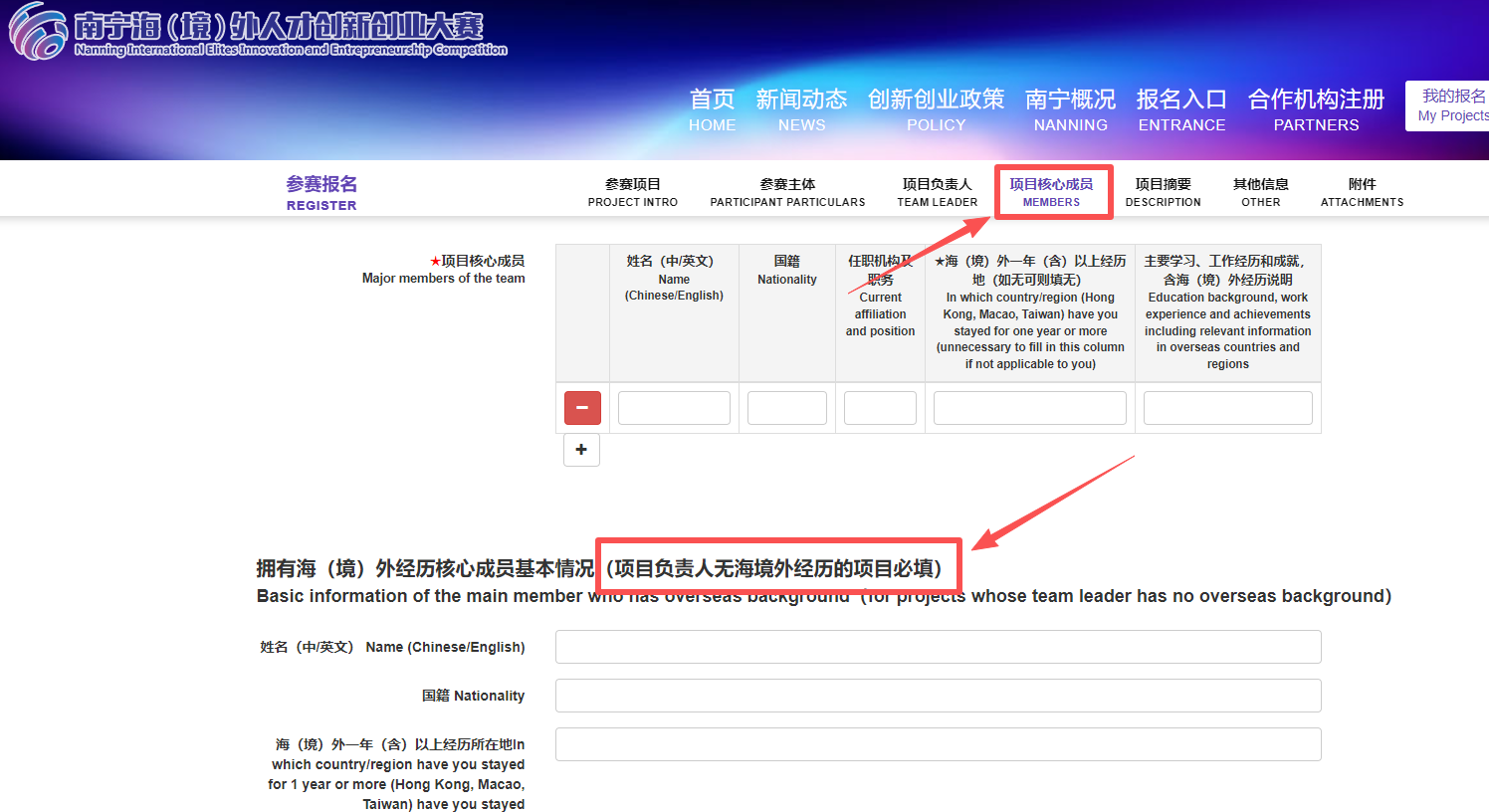The height and width of the screenshot is (812, 1489).
Task: Switch to 项目负责人 TEAM LEADER tab
Action: click(938, 192)
